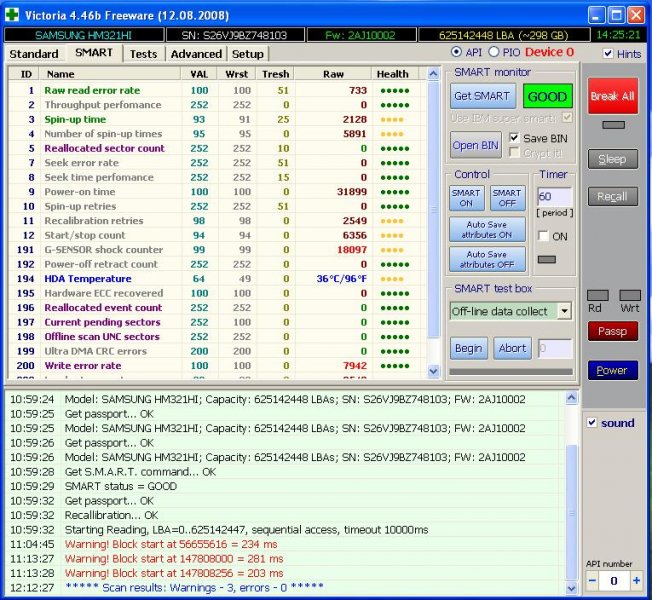Click the green GOOD status indicator
The height and width of the screenshot is (600, 652).
coord(547,97)
